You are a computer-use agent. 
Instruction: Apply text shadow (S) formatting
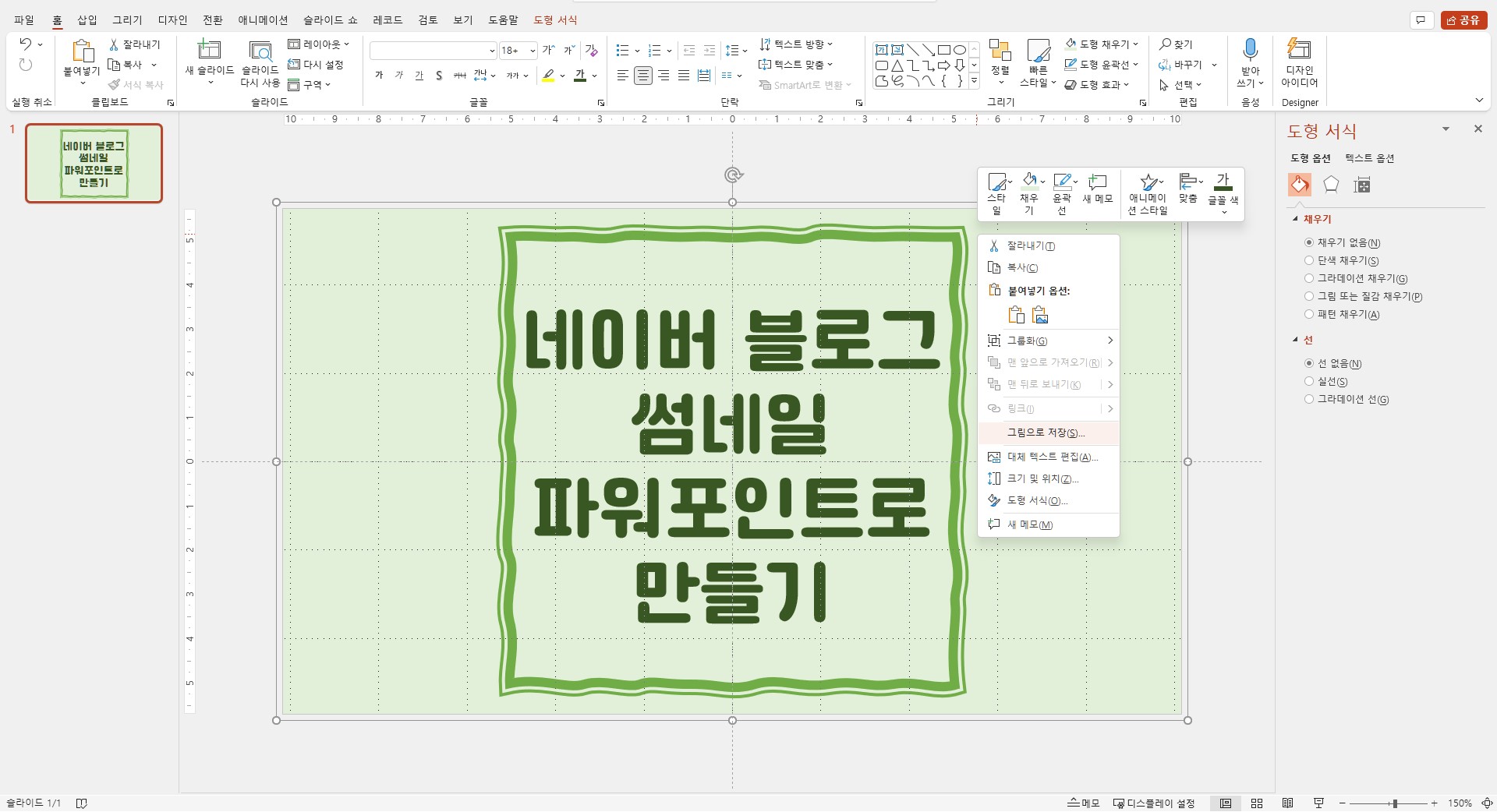pyautogui.click(x=439, y=76)
